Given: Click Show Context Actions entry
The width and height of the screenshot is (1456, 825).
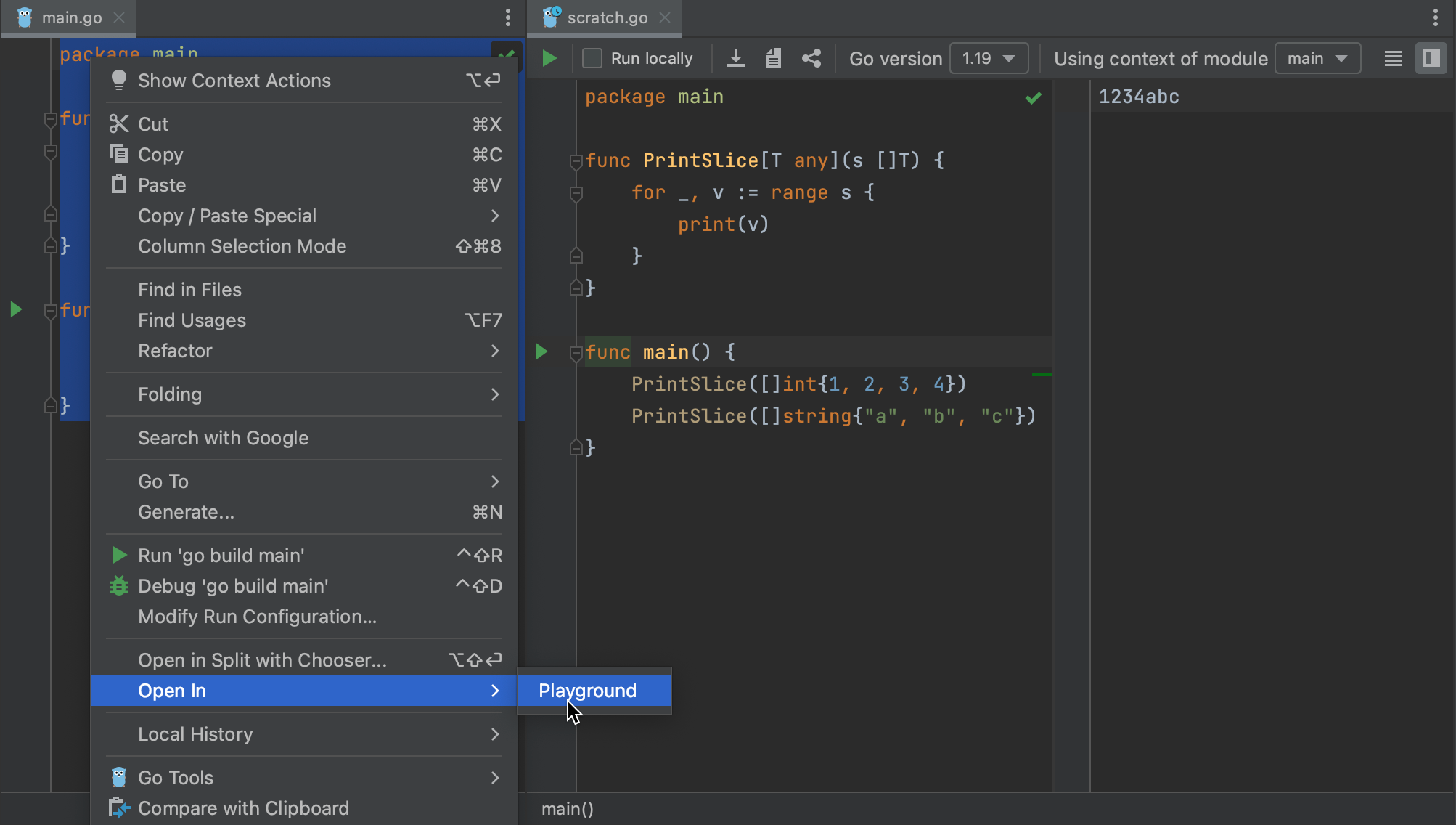Looking at the screenshot, I should click(234, 81).
